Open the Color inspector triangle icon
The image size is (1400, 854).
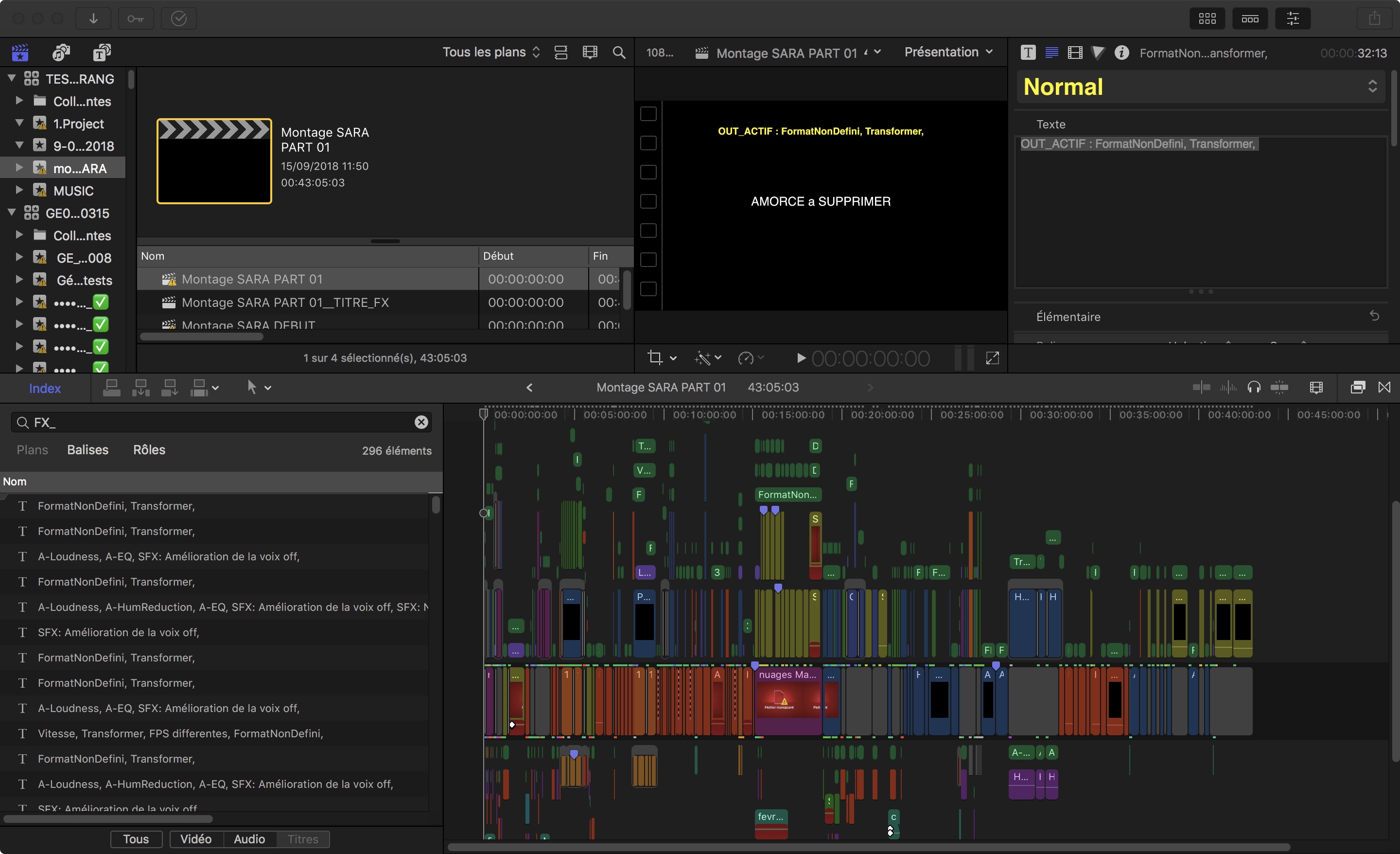1098,53
